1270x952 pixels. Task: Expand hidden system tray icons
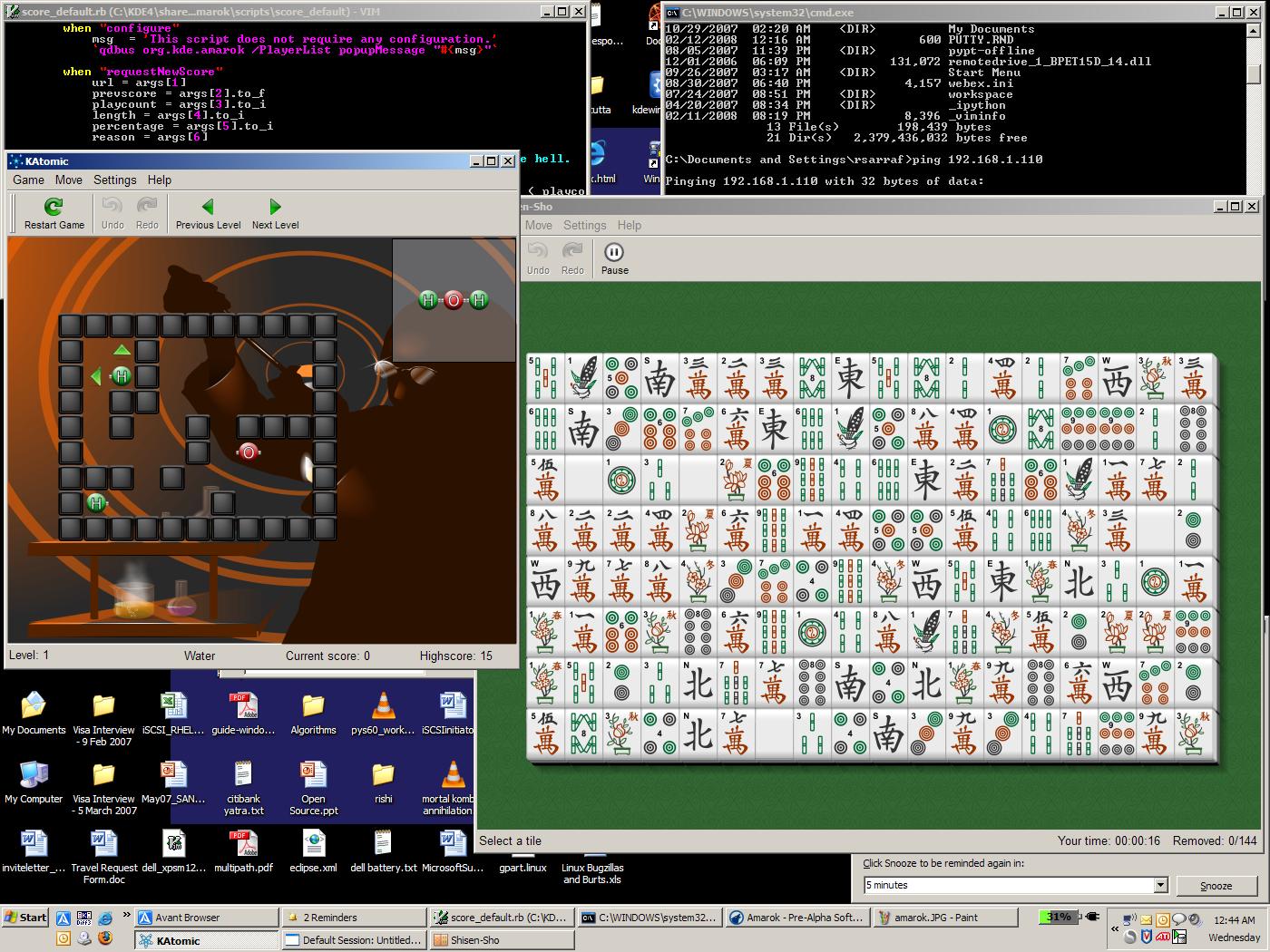coord(1114,929)
